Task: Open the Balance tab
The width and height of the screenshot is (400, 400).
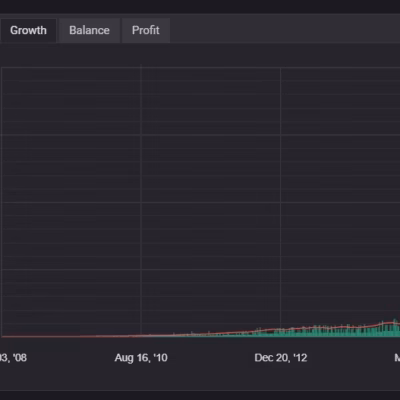Action: [89, 30]
